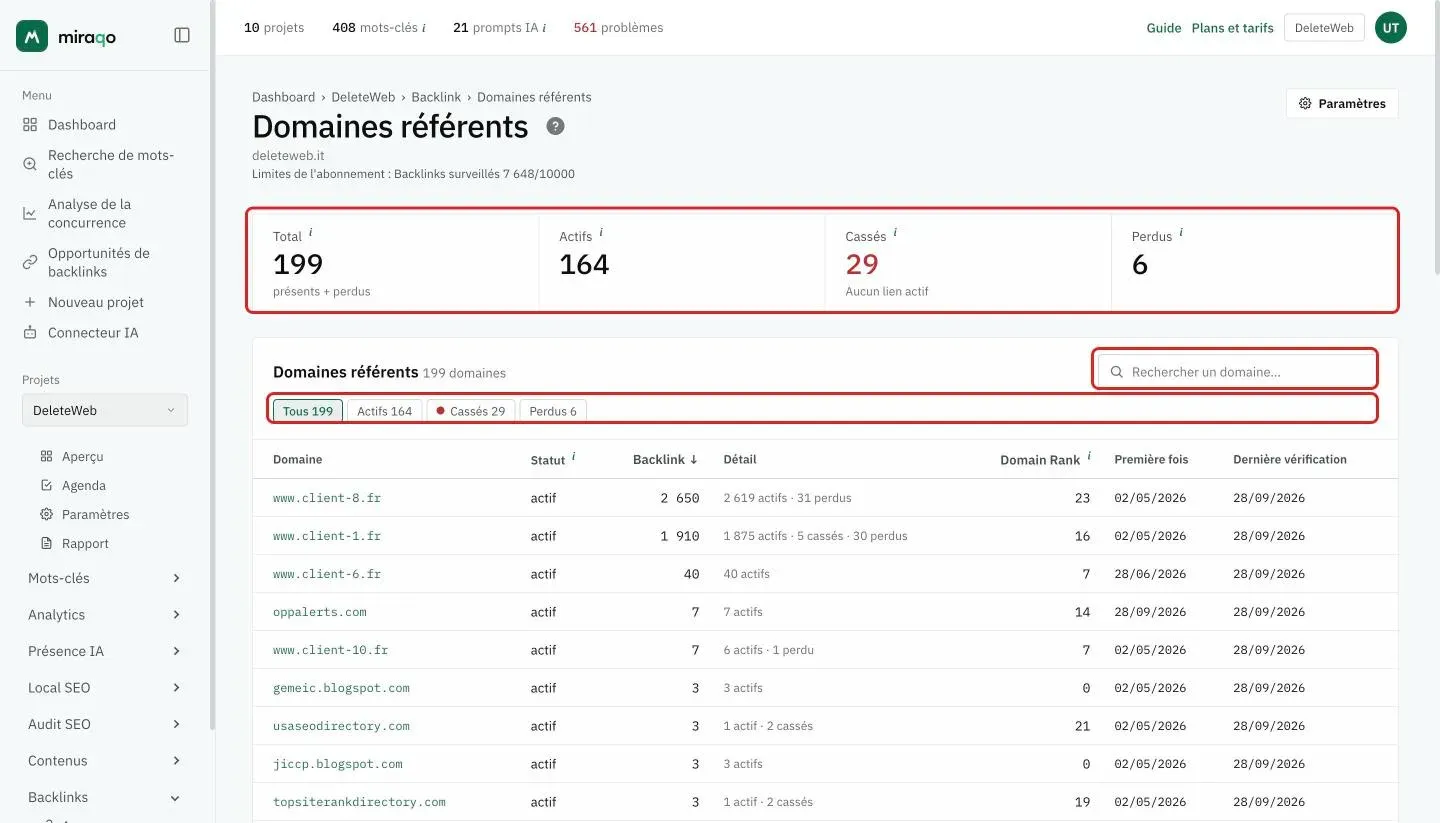Click the Recherche de mots-clés magnifier icon
This screenshot has height=823, width=1440.
click(x=30, y=164)
